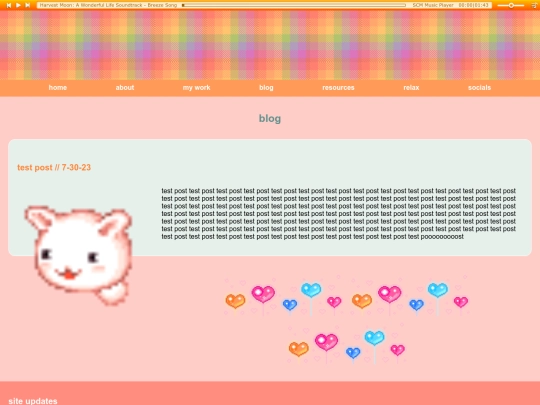Click the test post // 7-30-23 title
This screenshot has width=540, height=405.
(54, 167)
